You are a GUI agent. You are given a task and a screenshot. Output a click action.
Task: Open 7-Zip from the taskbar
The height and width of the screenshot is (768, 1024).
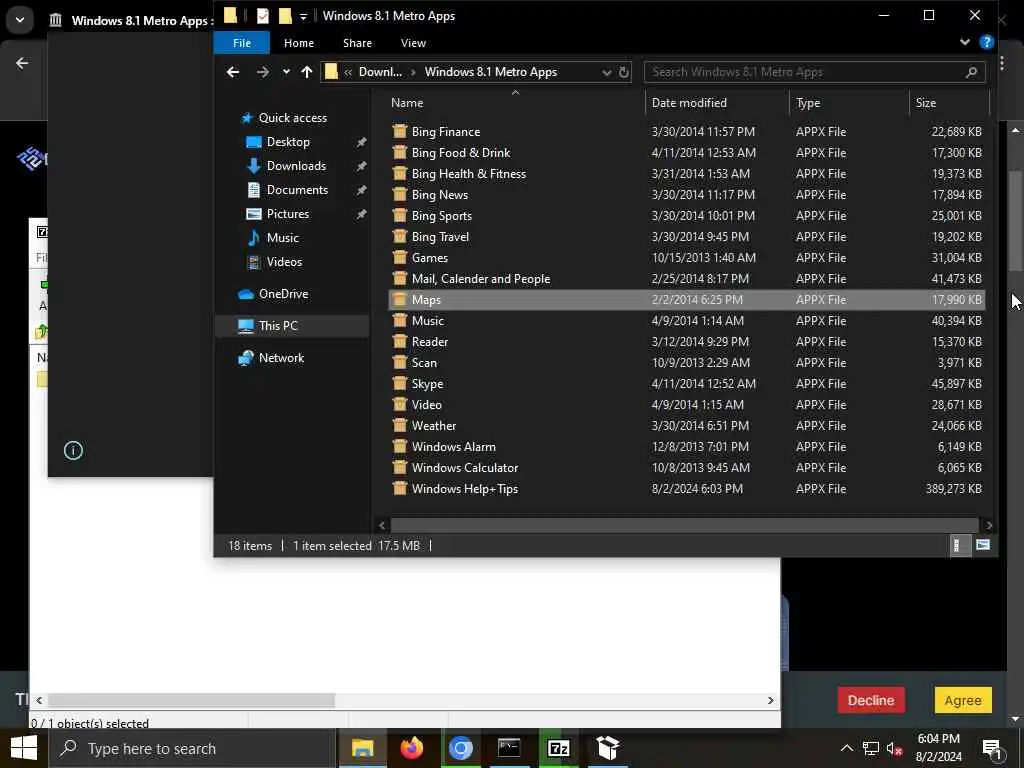(x=558, y=748)
